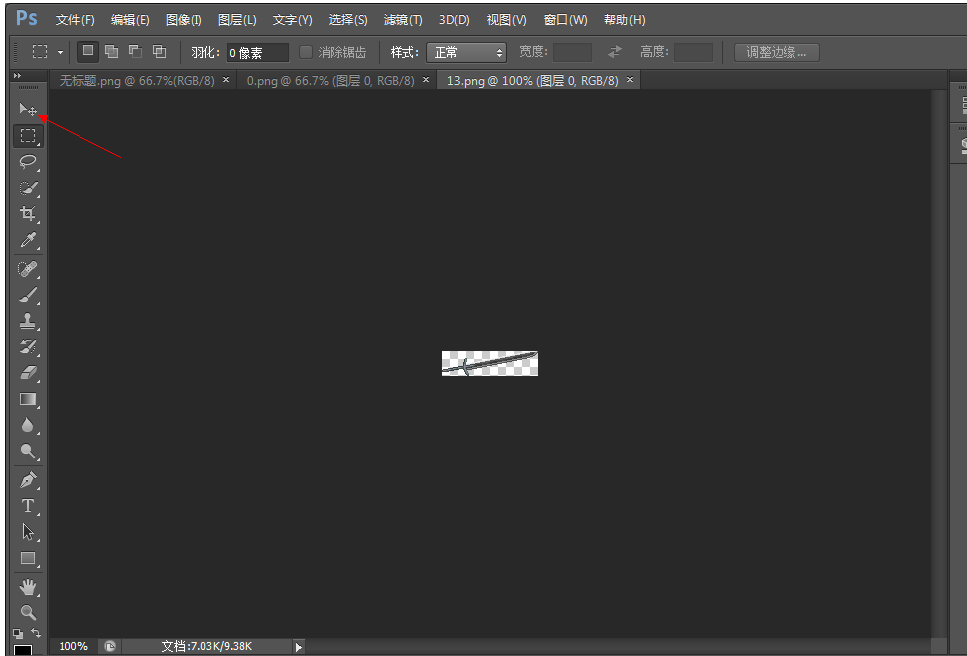
Task: Pick the Crop tool
Action: (x=27, y=214)
